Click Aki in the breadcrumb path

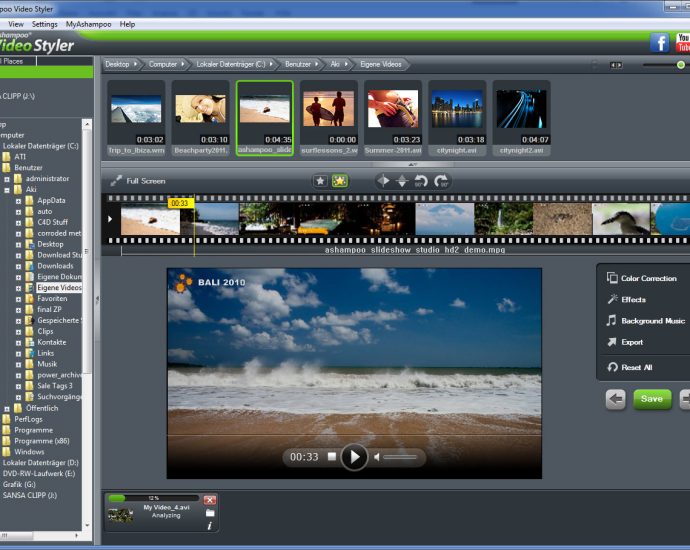pos(335,64)
